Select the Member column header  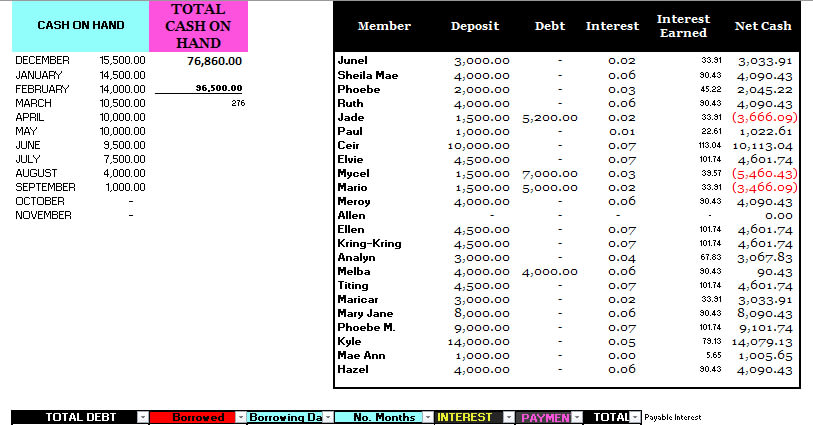[384, 26]
